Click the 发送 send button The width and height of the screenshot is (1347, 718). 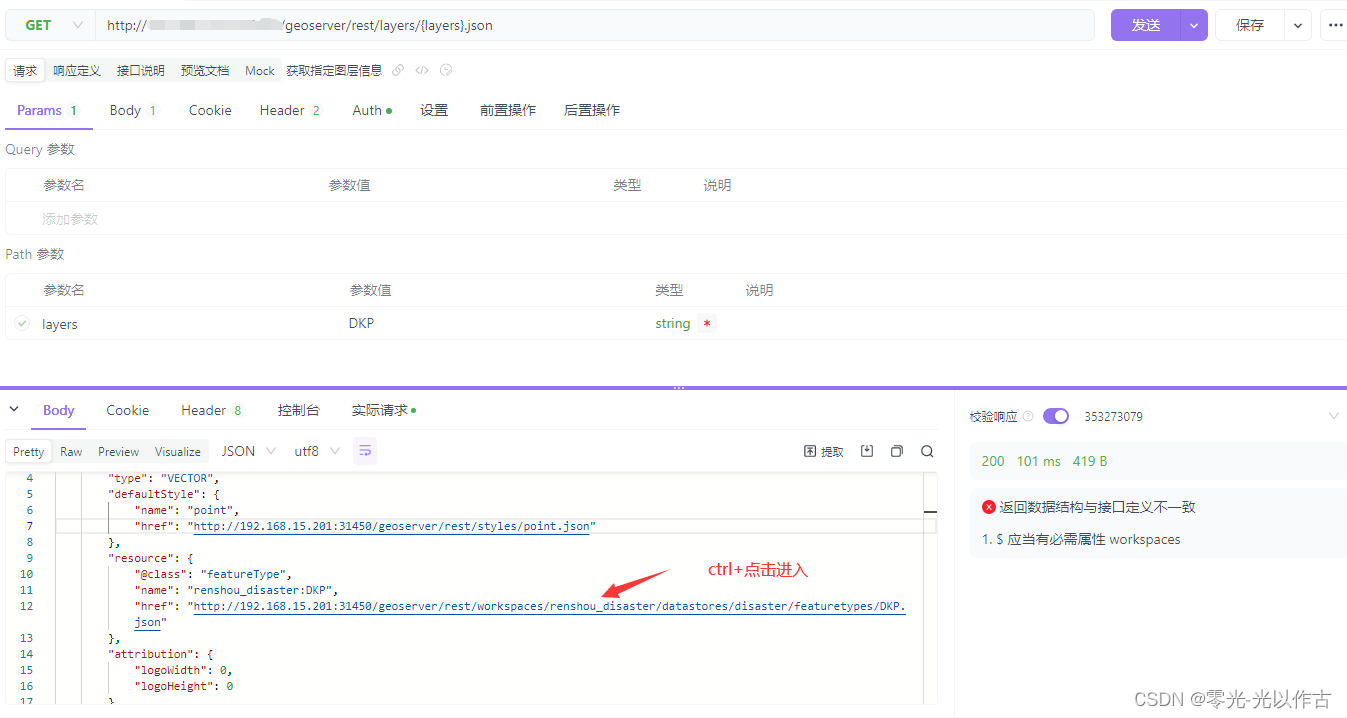pyautogui.click(x=1146, y=24)
